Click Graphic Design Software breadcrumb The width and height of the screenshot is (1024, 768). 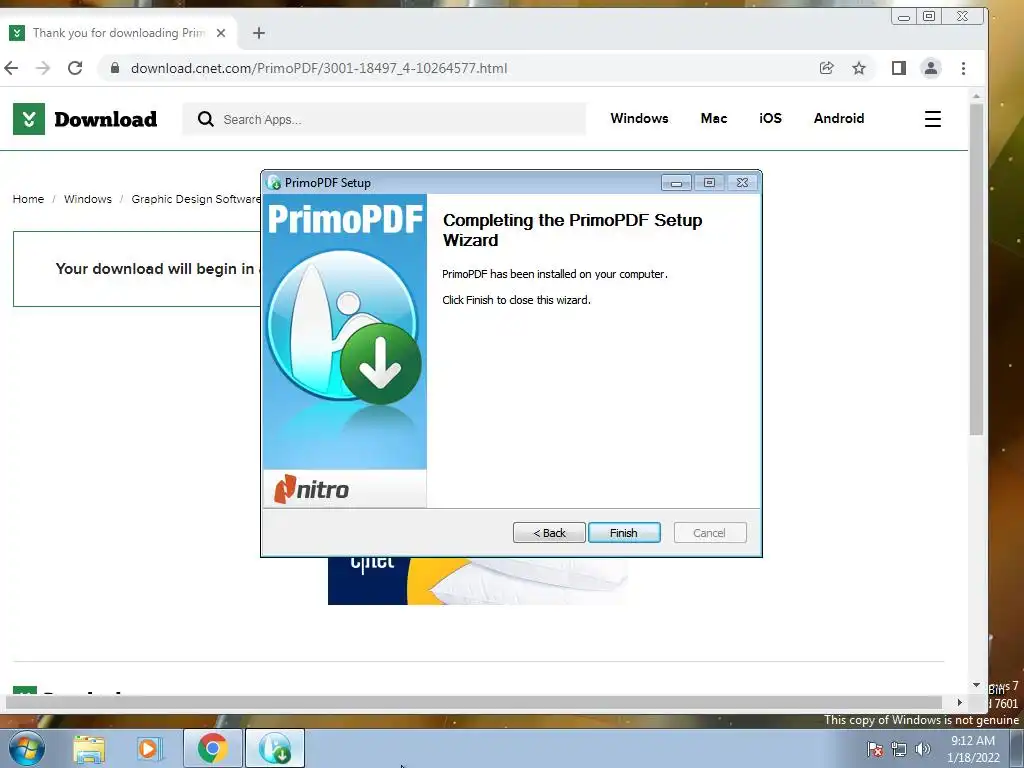tap(195, 199)
